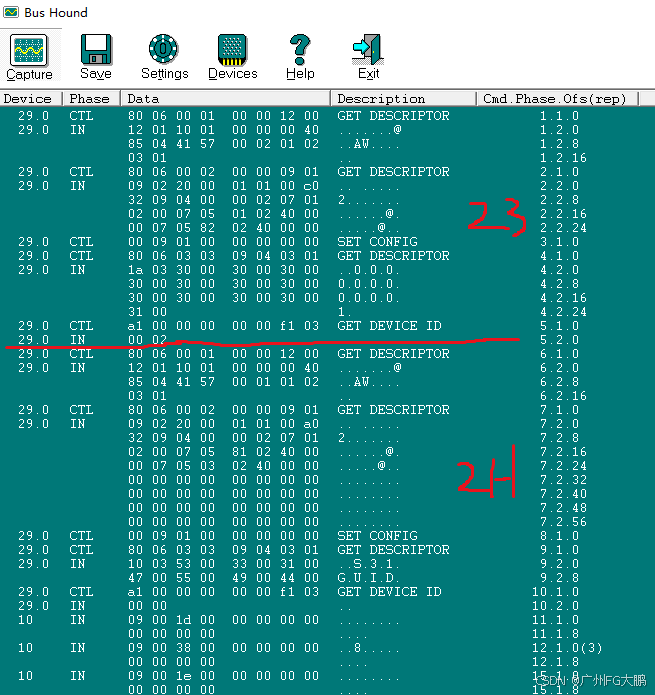Select the Data column header
655x695 pixels.
pyautogui.click(x=226, y=98)
